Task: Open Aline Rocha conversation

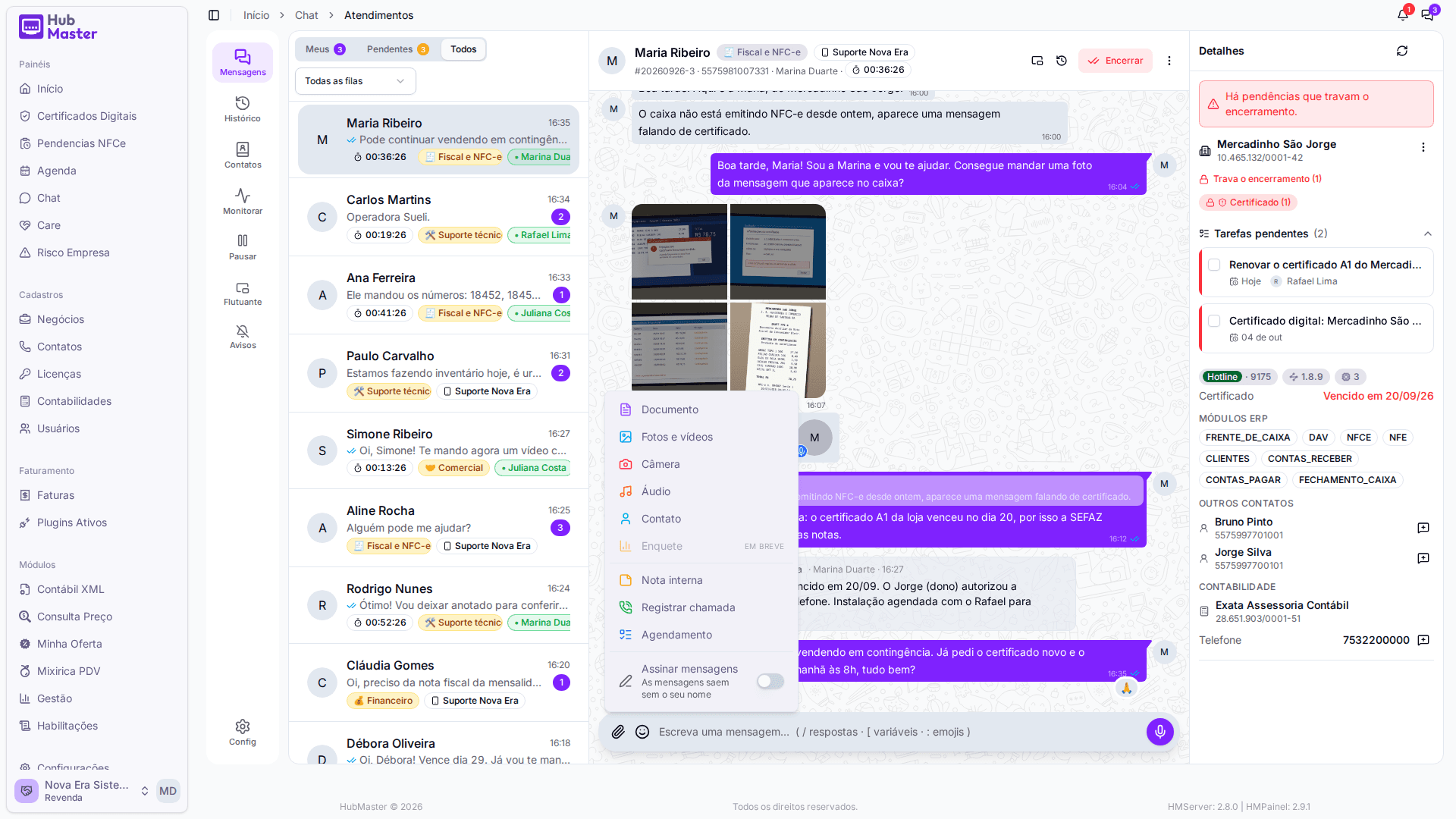Action: click(x=439, y=528)
